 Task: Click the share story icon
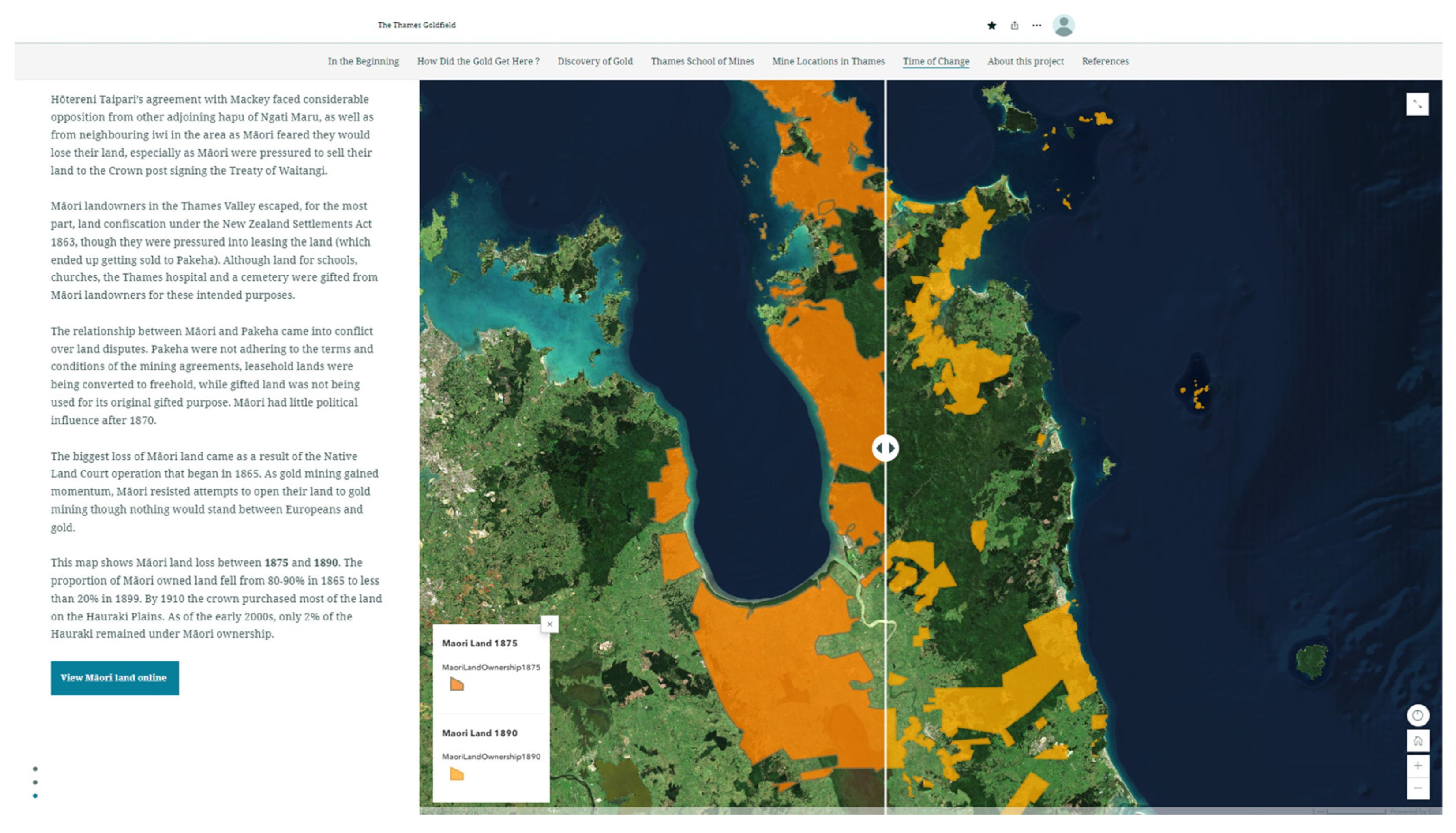[1014, 25]
